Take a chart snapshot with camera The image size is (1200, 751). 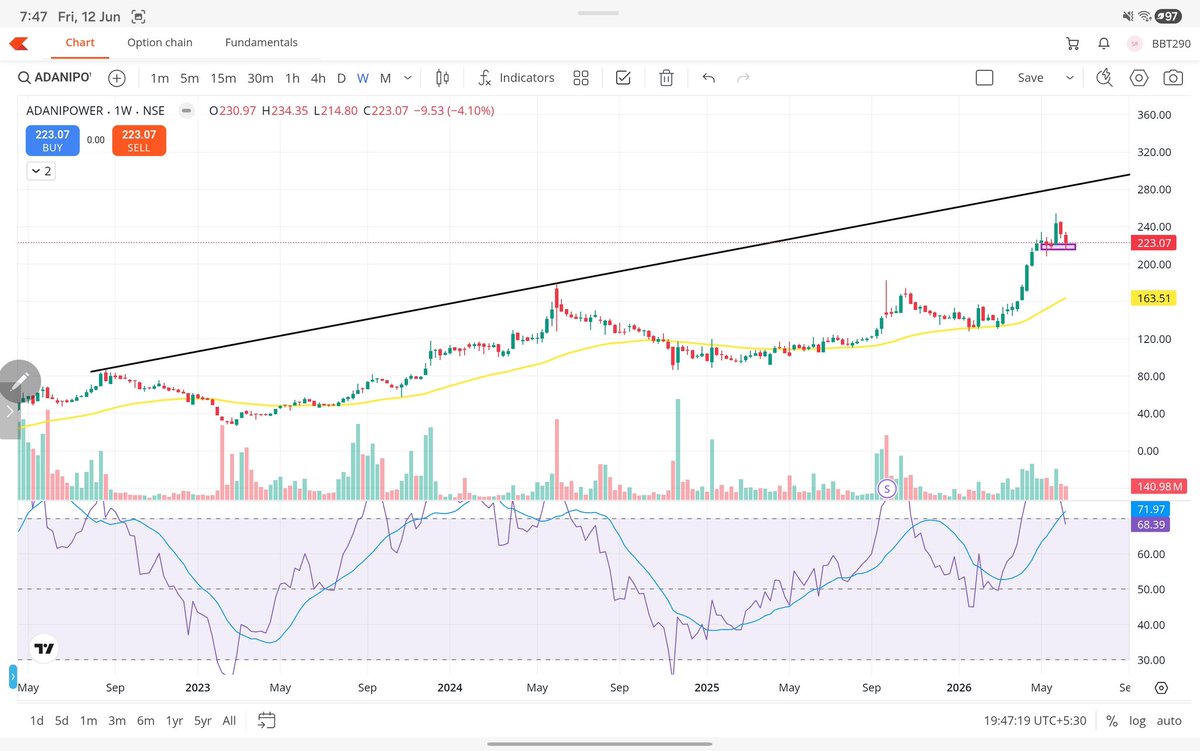coord(1171,78)
